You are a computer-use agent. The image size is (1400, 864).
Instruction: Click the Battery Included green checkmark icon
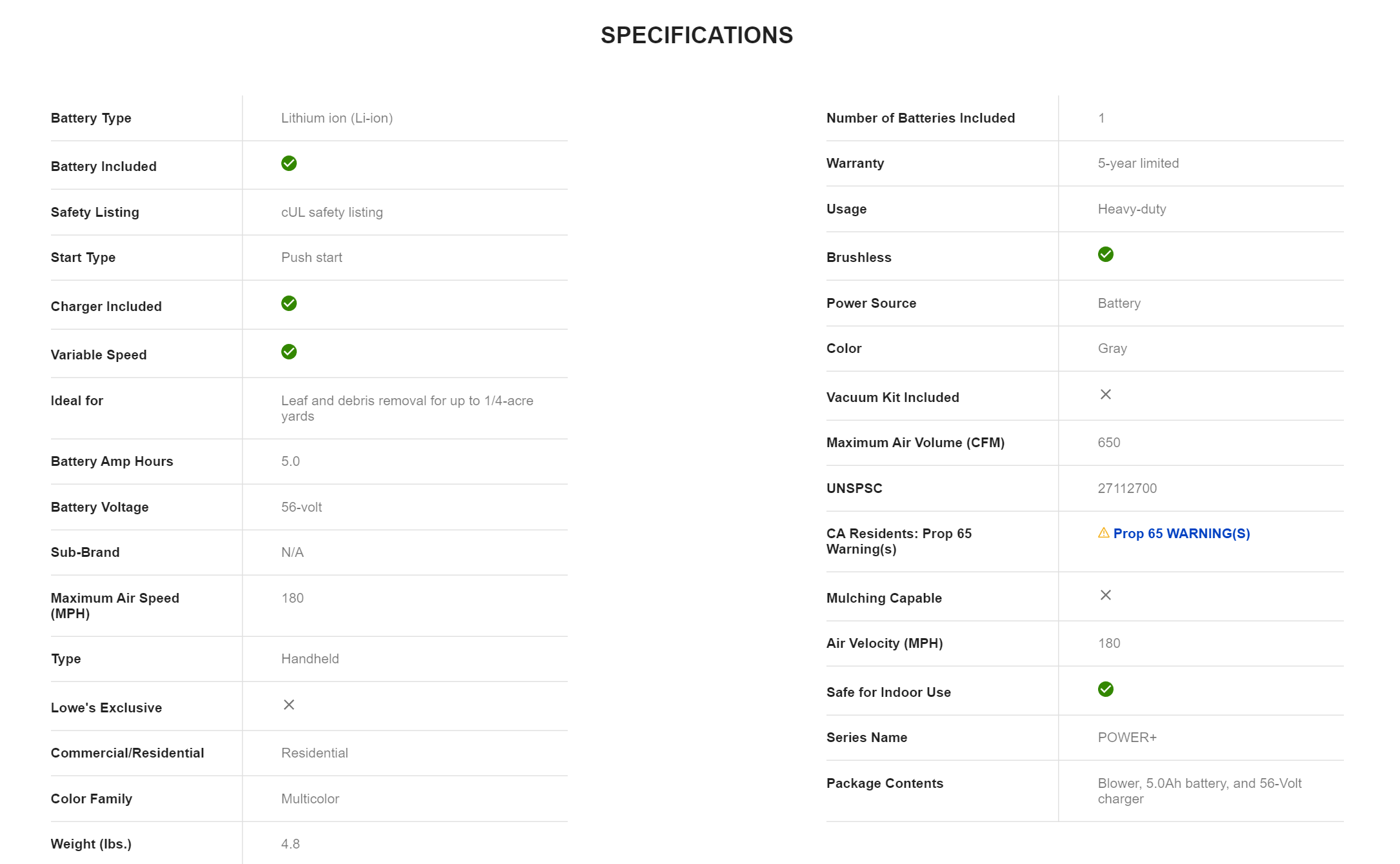[x=289, y=163]
